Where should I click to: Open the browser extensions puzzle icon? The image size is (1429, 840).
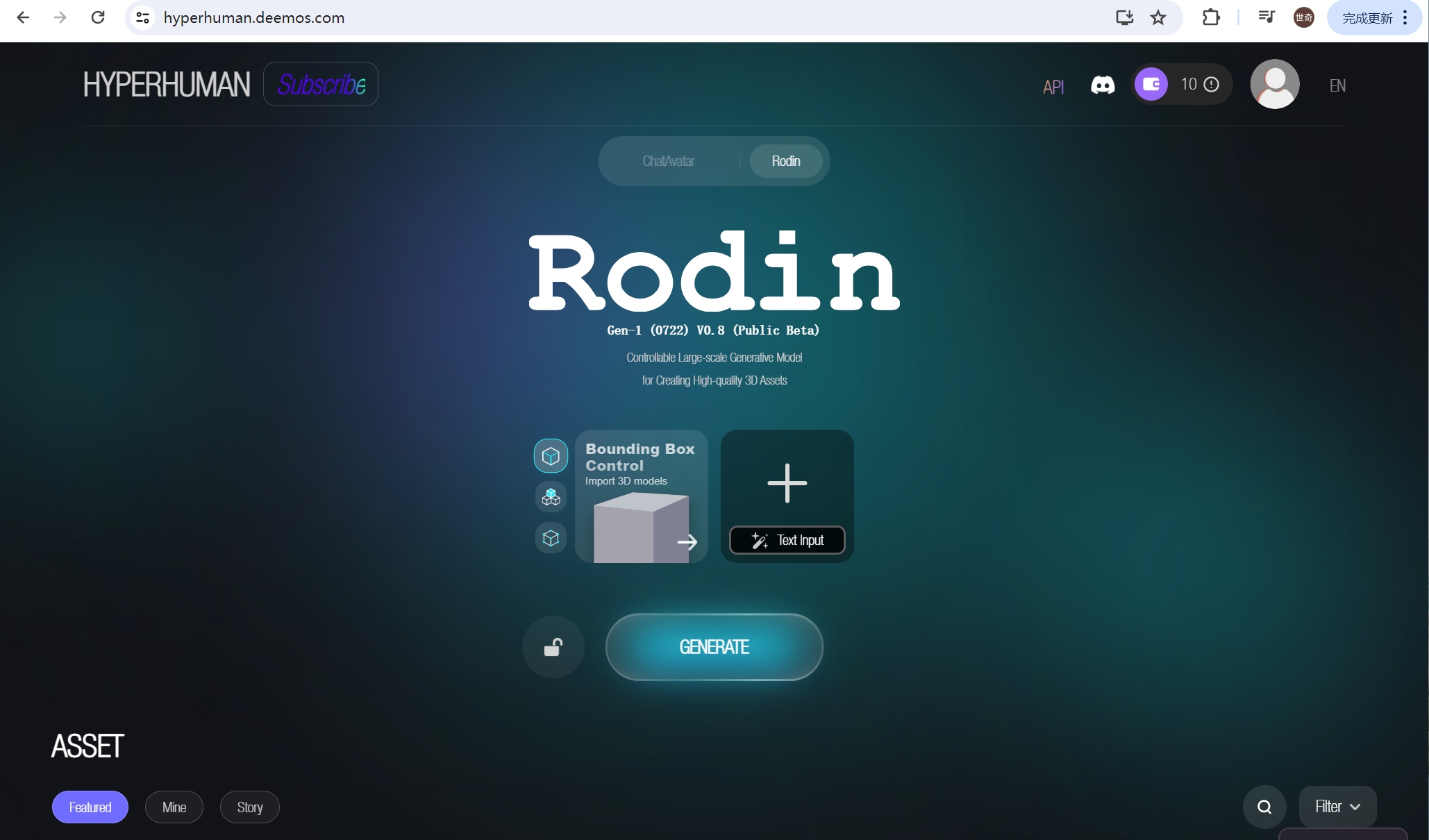(1211, 17)
